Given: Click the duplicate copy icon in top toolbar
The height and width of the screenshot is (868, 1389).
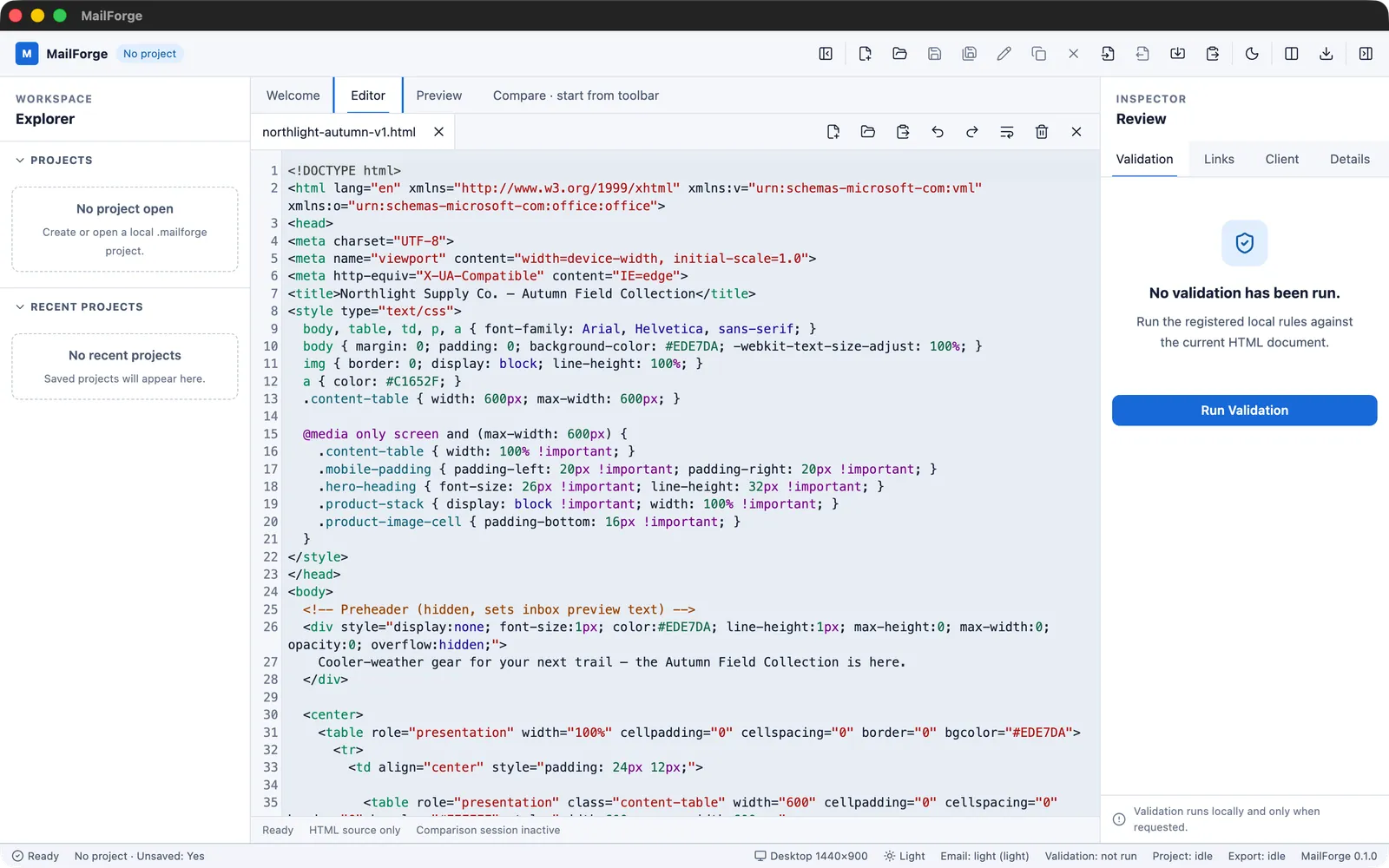Looking at the screenshot, I should [1038, 54].
